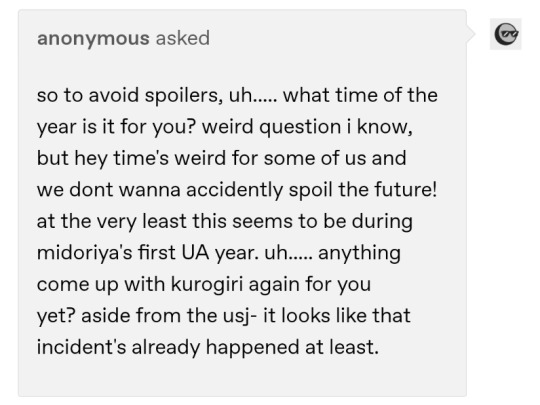The width and height of the screenshot is (540, 405).
Task: Click the anonymous sunglasses avatar icon
Action: tap(506, 34)
